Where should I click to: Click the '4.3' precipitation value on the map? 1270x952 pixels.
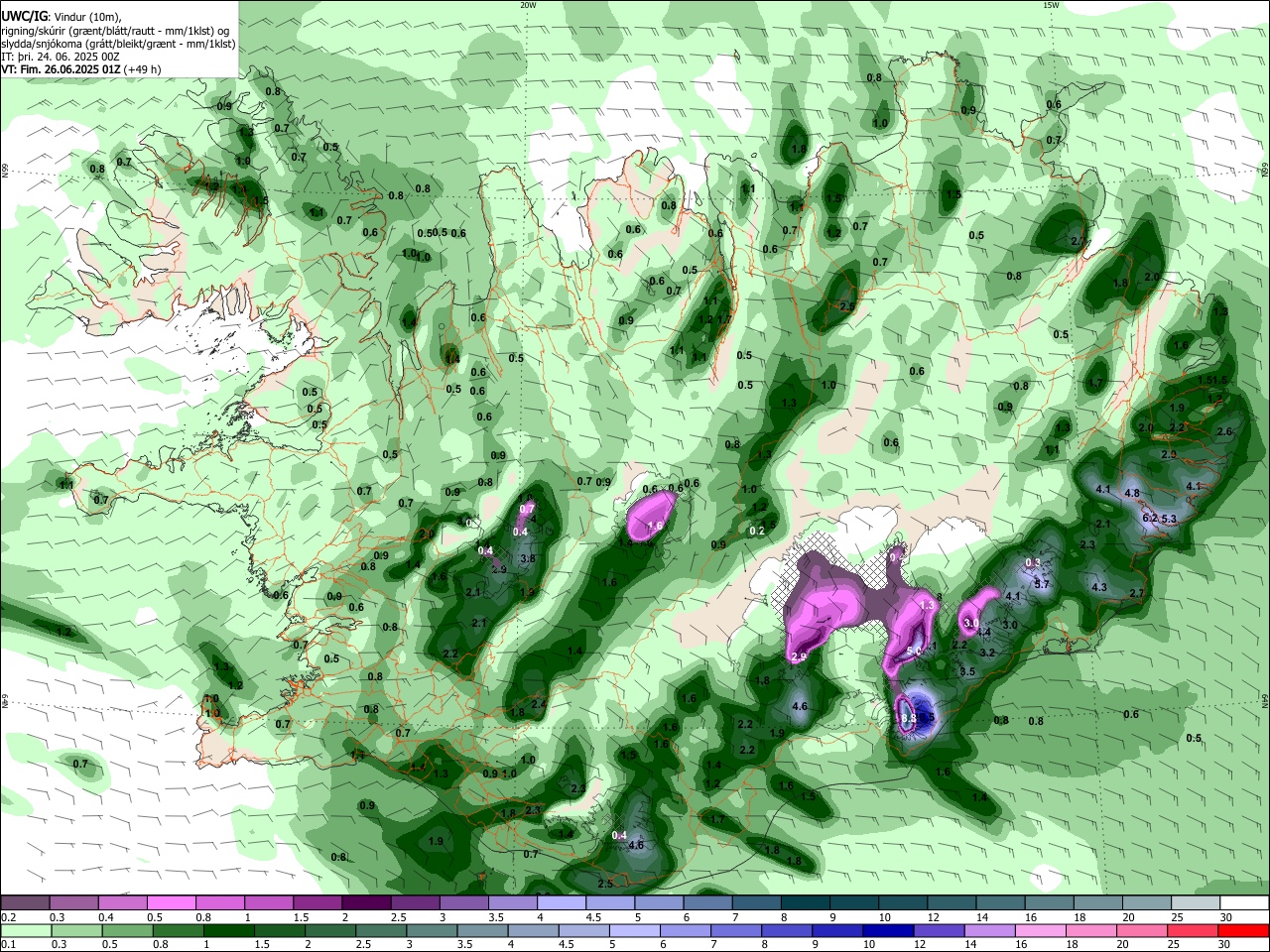(1099, 587)
